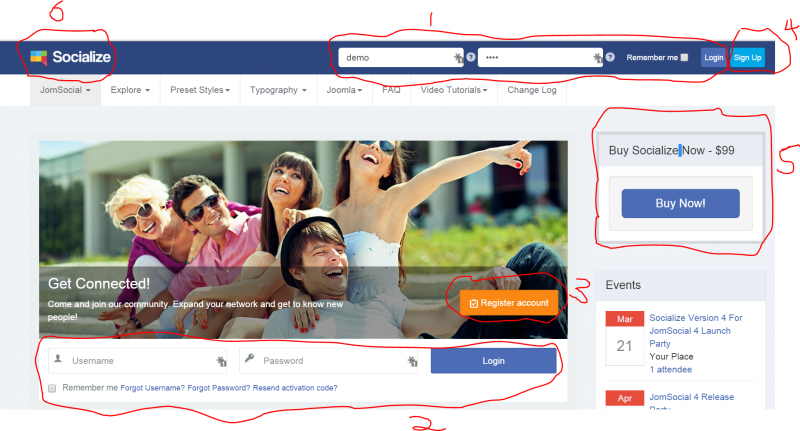Click the Apr event date badge
800x431 pixels.
(x=624, y=399)
